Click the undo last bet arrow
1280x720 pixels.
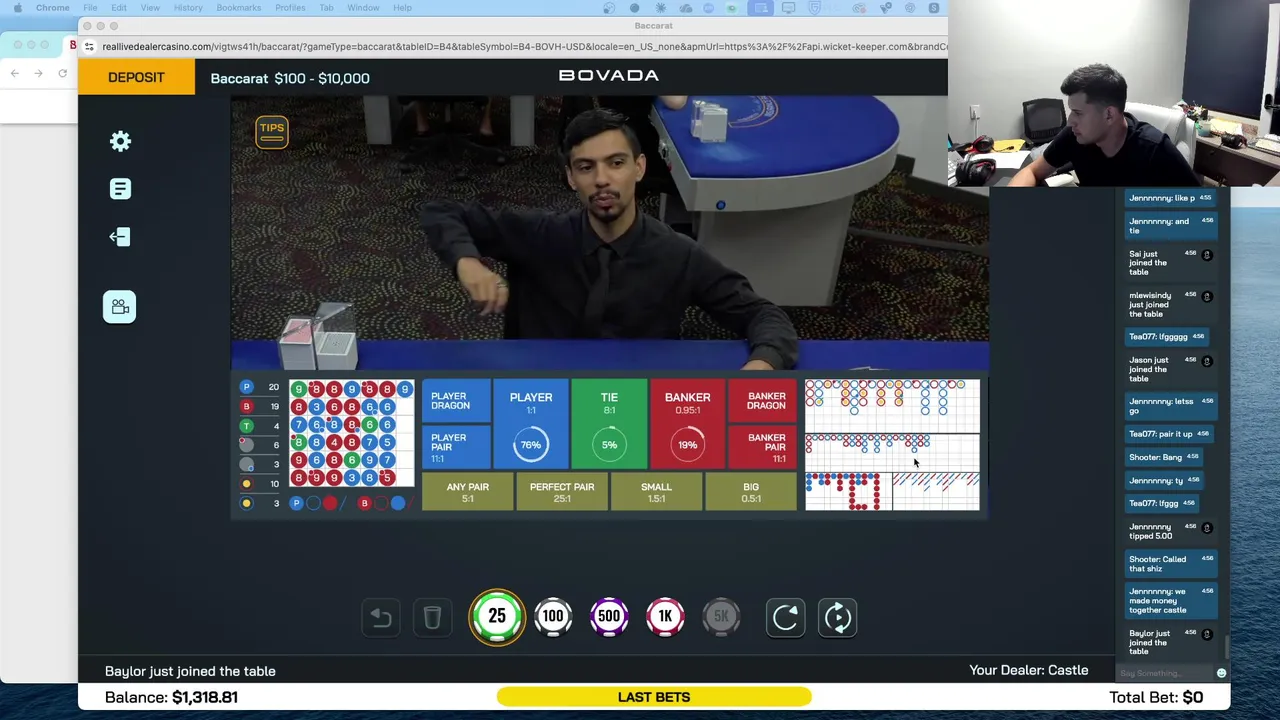tap(381, 617)
